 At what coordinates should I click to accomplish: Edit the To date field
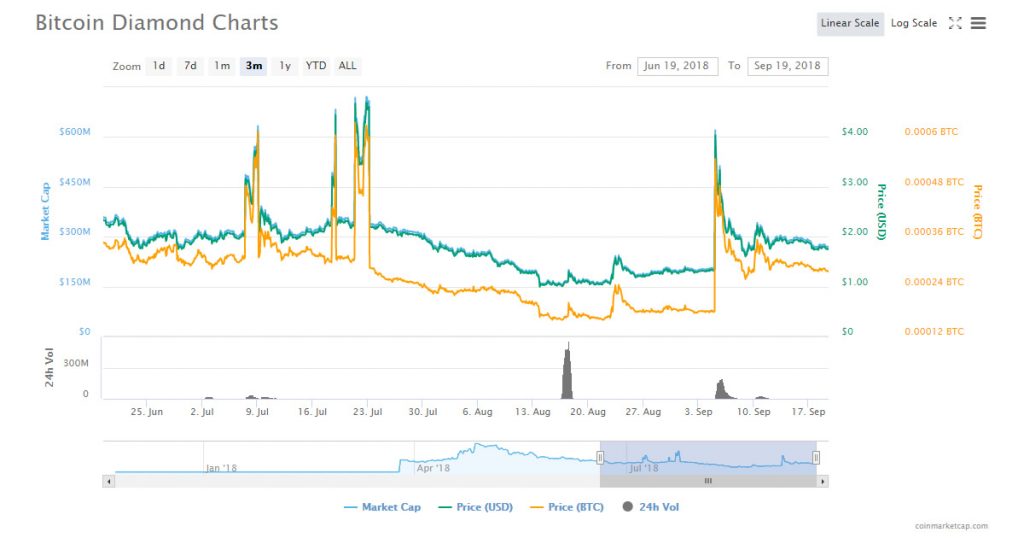788,66
